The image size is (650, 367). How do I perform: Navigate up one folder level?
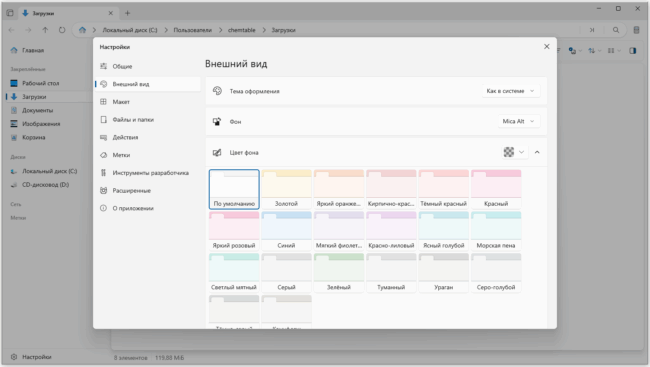tap(45, 30)
